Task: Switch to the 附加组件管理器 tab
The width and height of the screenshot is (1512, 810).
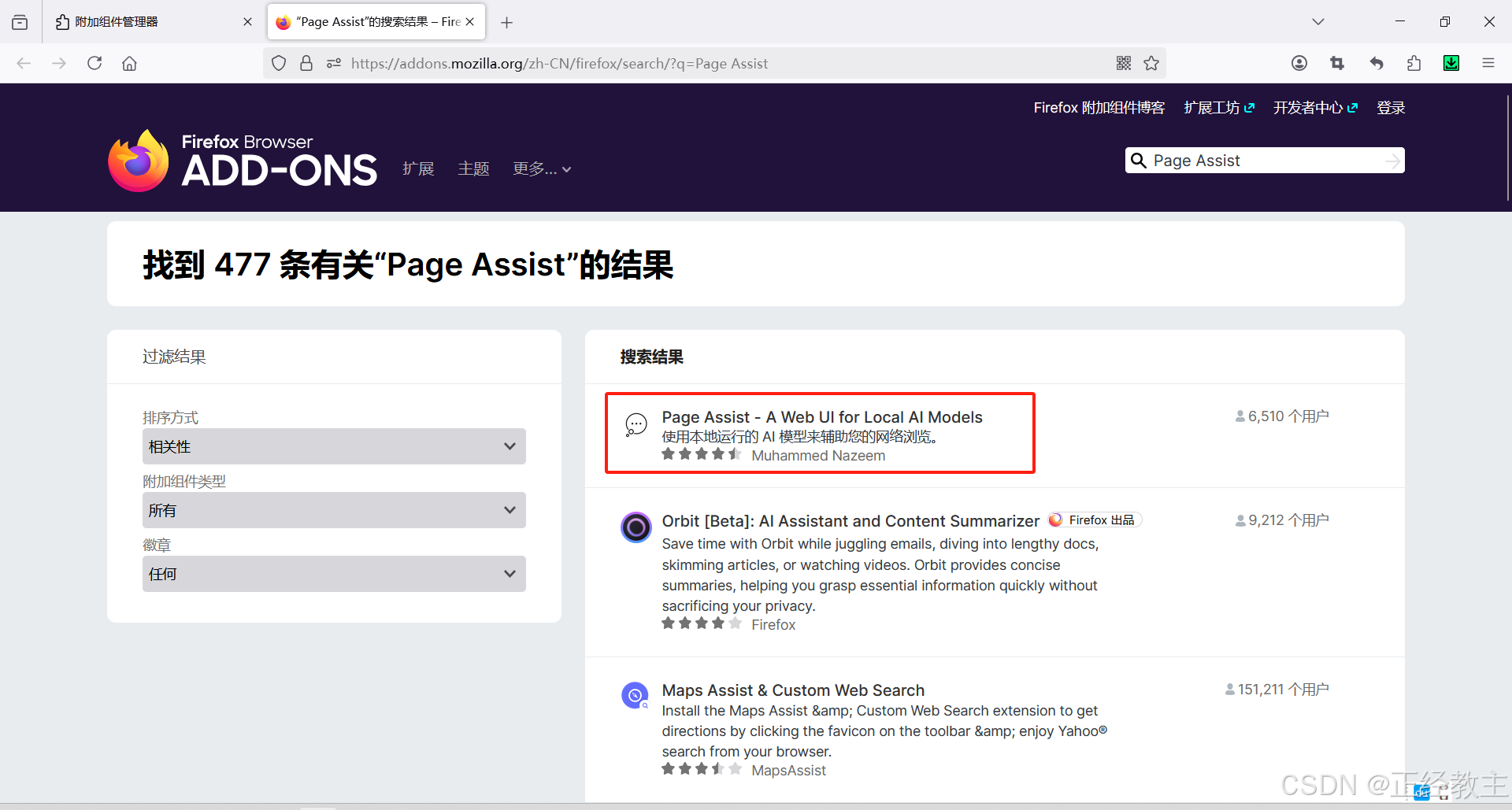Action: click(x=150, y=22)
